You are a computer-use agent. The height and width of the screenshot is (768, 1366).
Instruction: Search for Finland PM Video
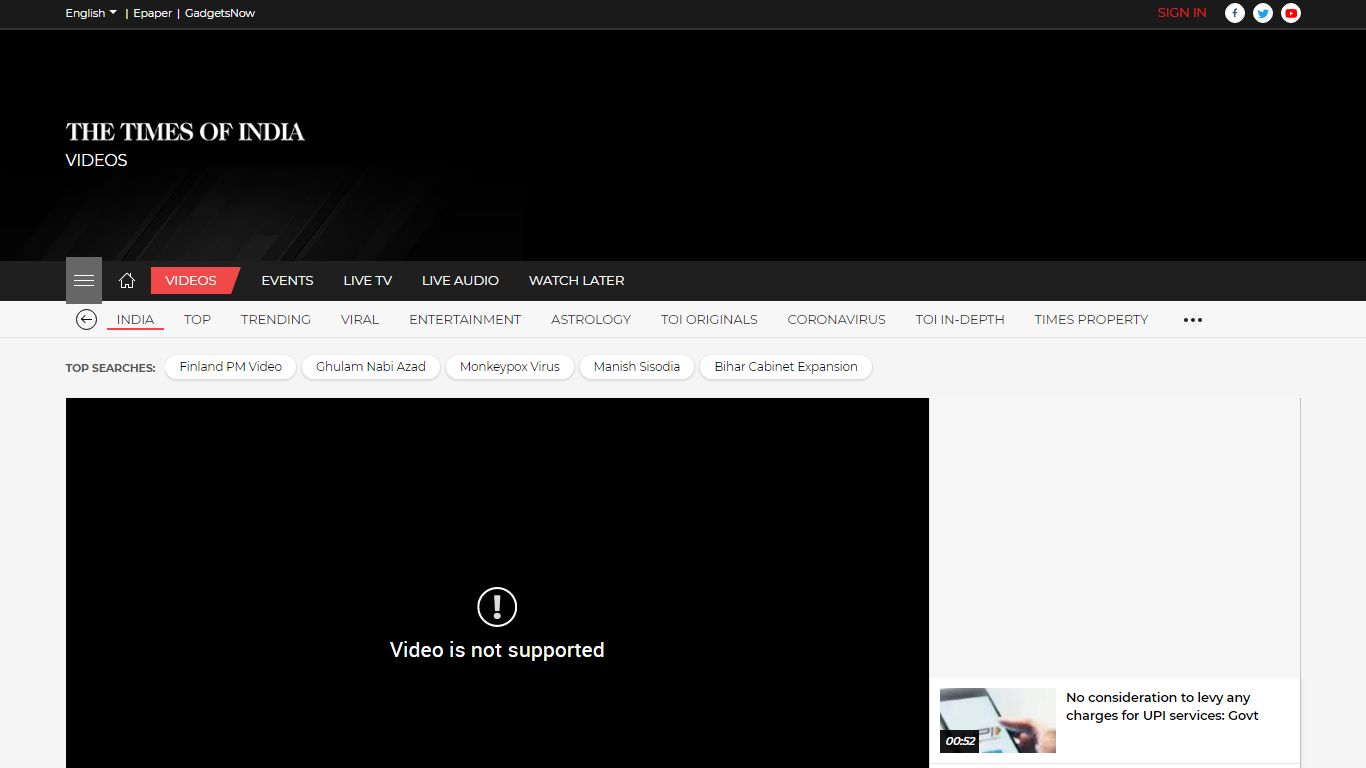pyautogui.click(x=231, y=367)
